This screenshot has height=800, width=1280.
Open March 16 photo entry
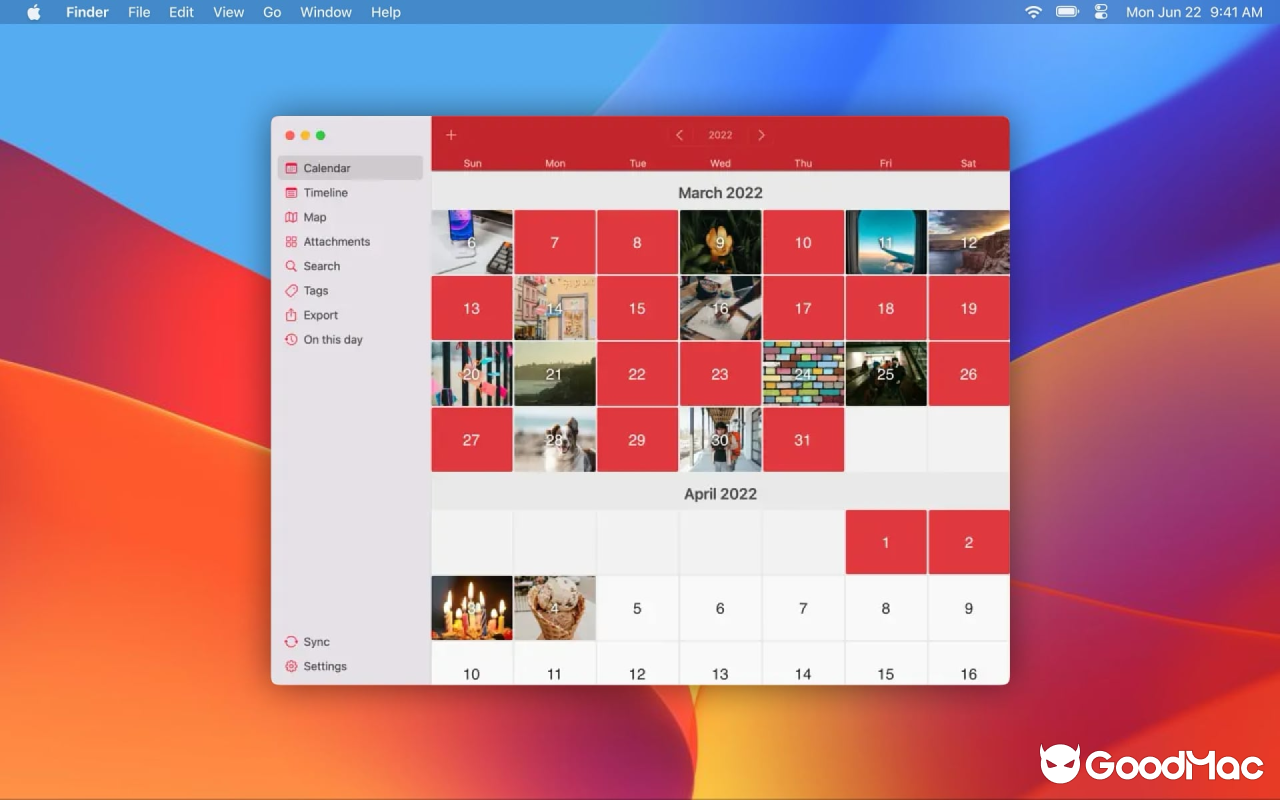tap(720, 308)
